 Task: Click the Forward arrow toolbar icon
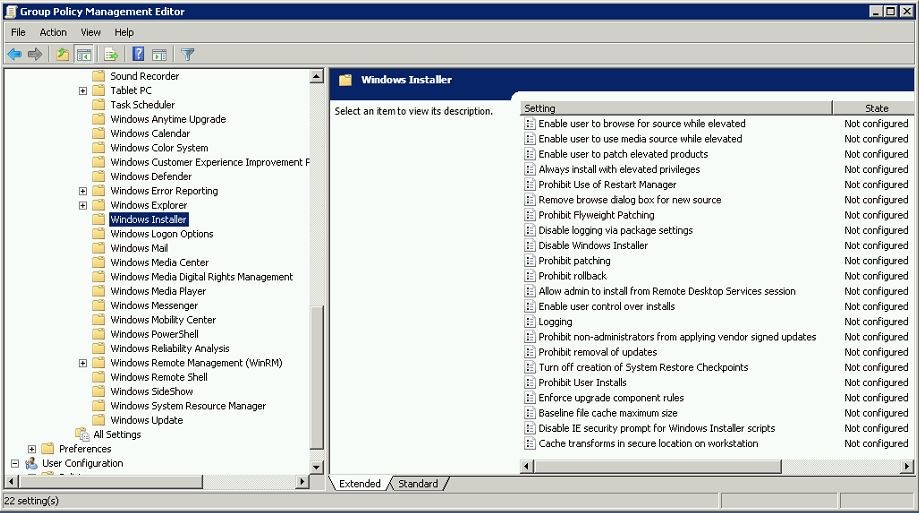point(35,55)
